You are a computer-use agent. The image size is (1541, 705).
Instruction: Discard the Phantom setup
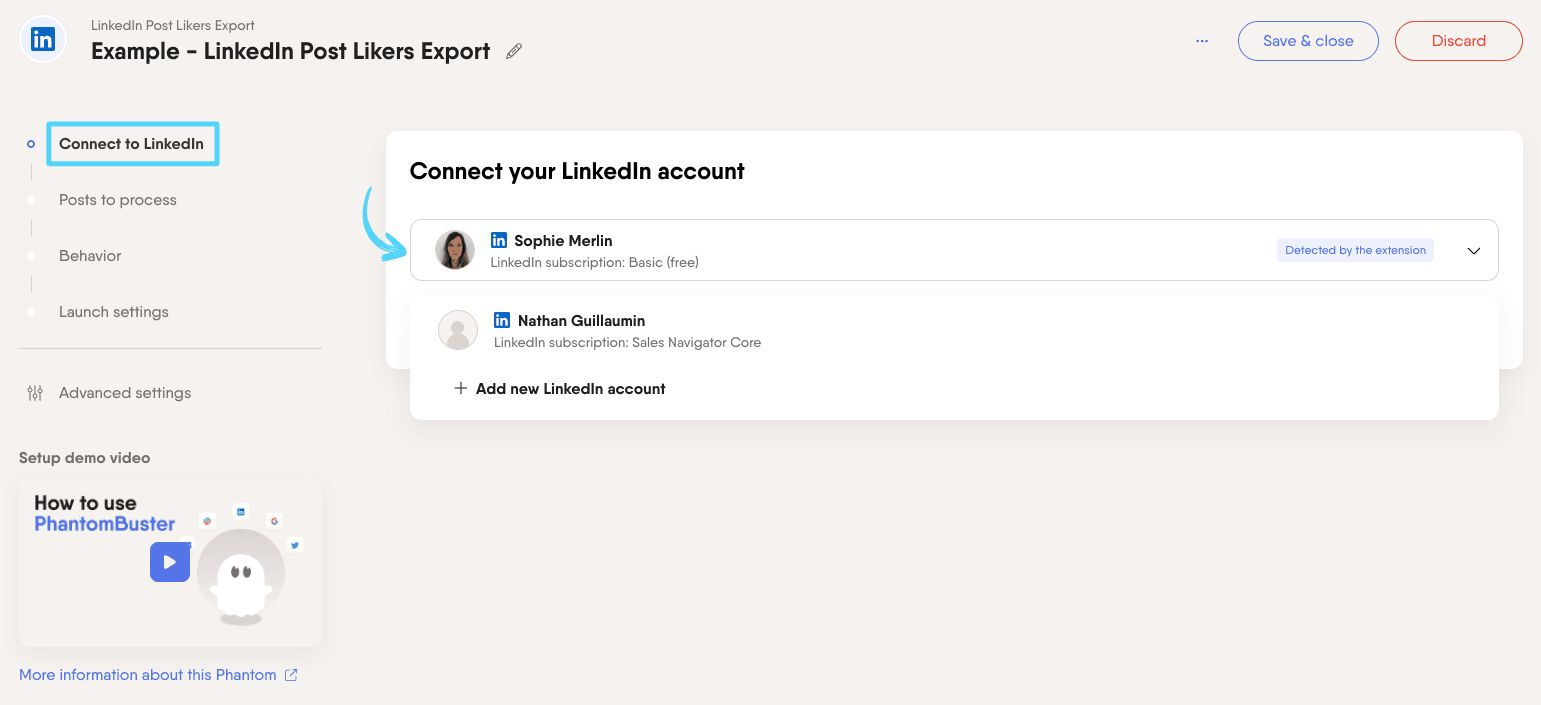tap(1458, 41)
